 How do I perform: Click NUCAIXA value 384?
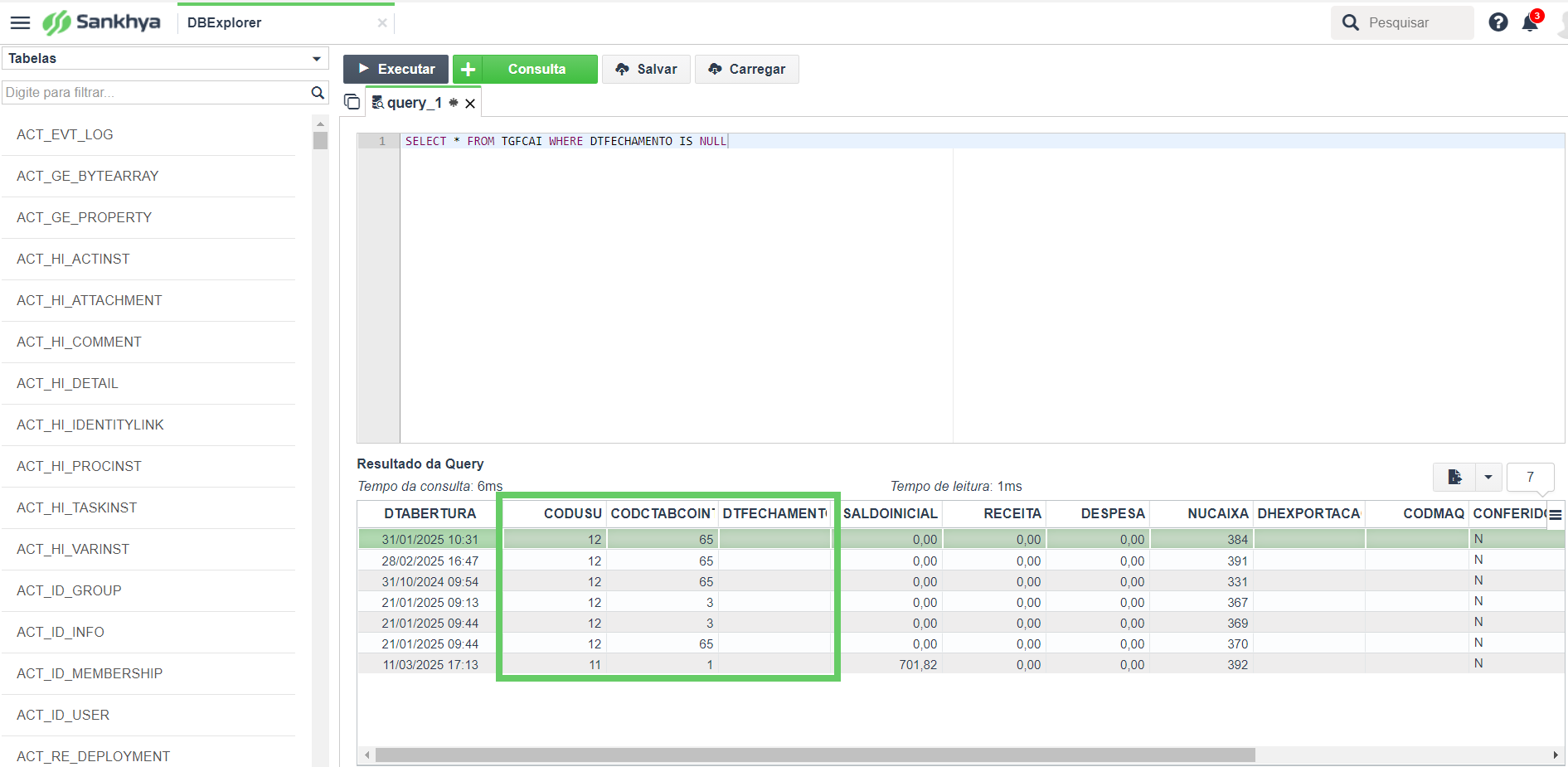(1201, 539)
